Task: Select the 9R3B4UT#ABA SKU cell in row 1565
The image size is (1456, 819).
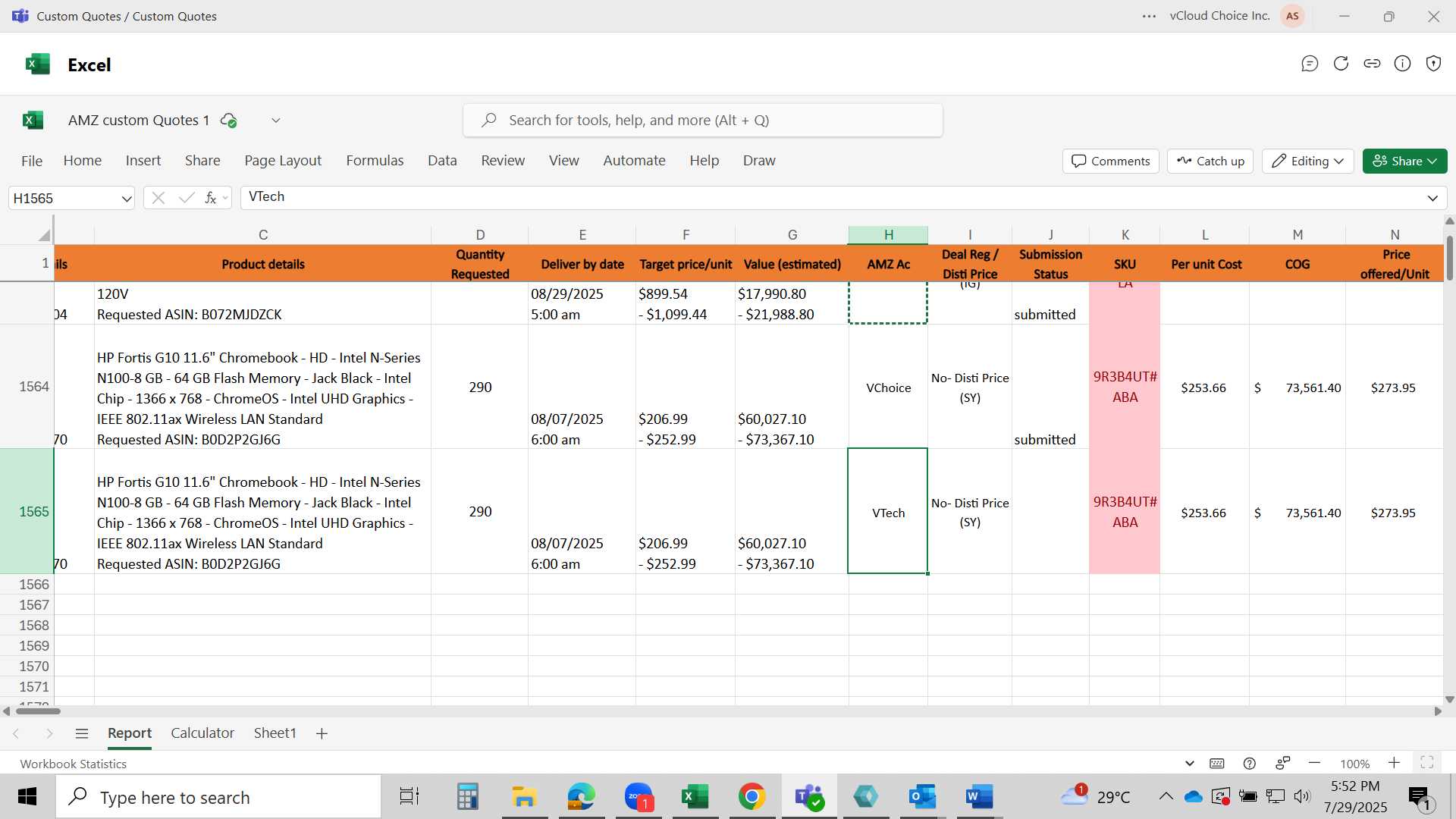Action: (x=1125, y=512)
